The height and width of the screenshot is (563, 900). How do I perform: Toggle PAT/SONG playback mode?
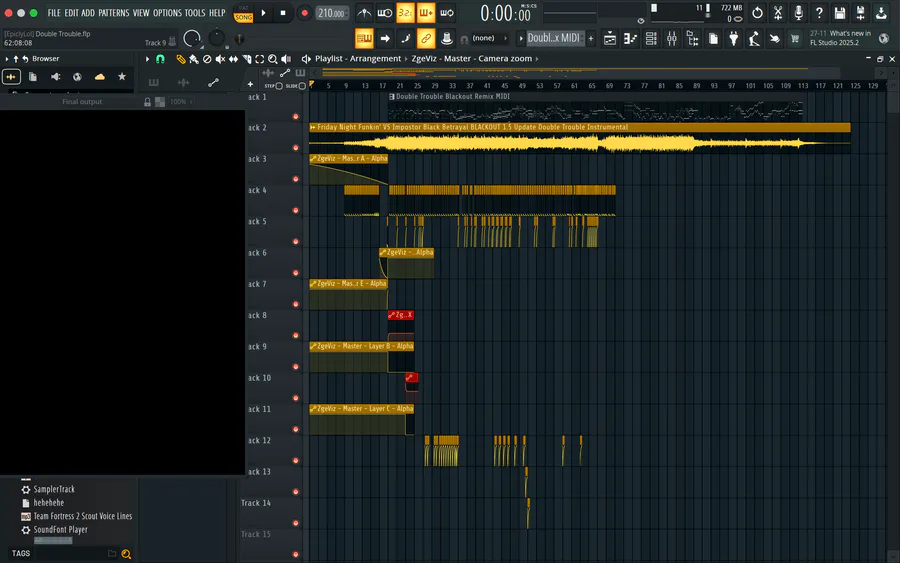(243, 13)
